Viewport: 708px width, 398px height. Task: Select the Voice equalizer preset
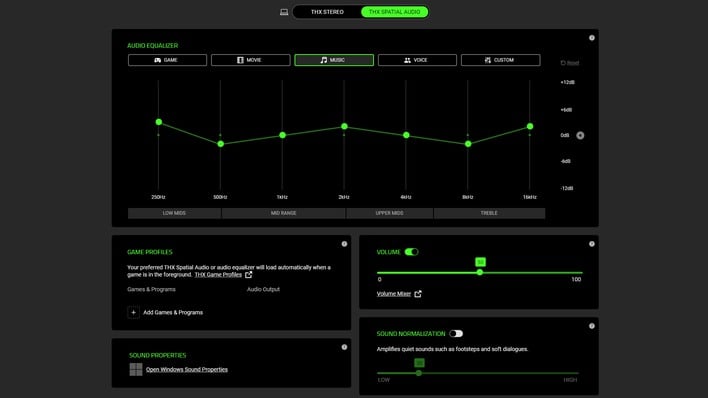coord(417,60)
